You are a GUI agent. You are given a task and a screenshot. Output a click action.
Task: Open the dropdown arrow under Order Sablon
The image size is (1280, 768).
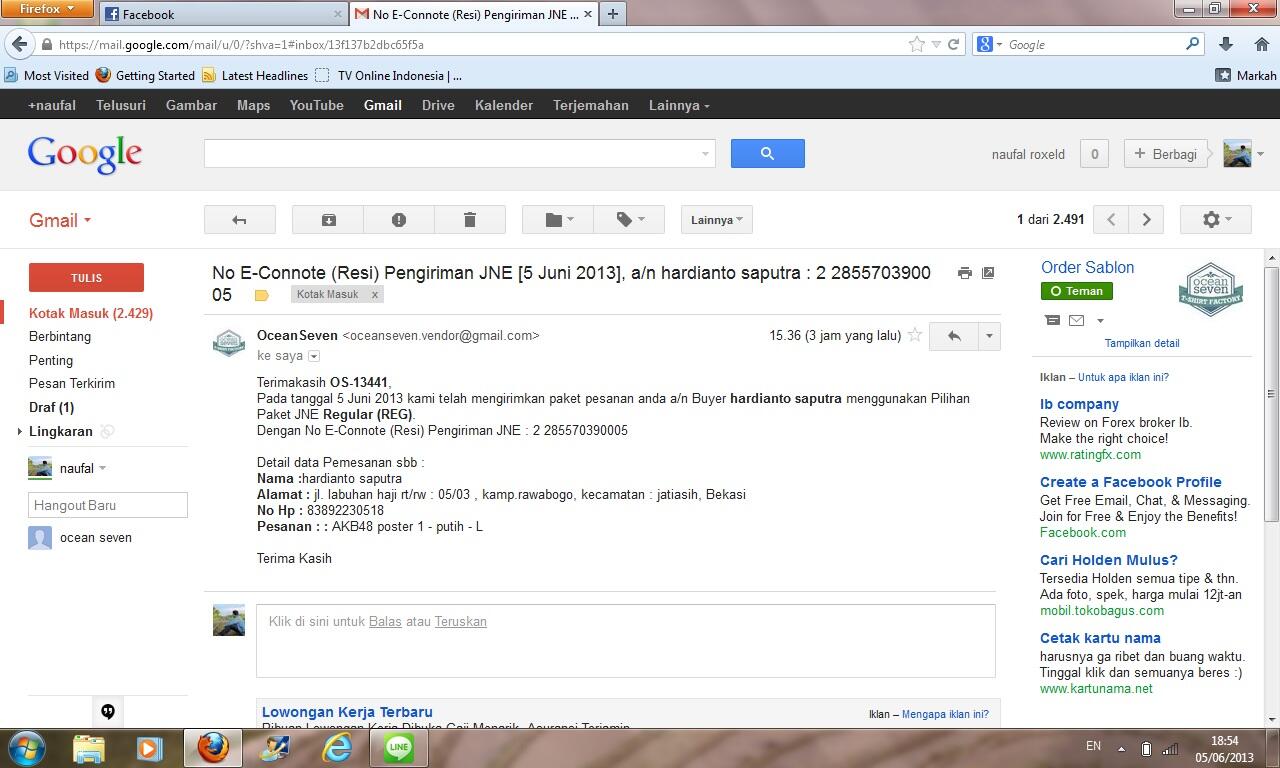point(1100,321)
